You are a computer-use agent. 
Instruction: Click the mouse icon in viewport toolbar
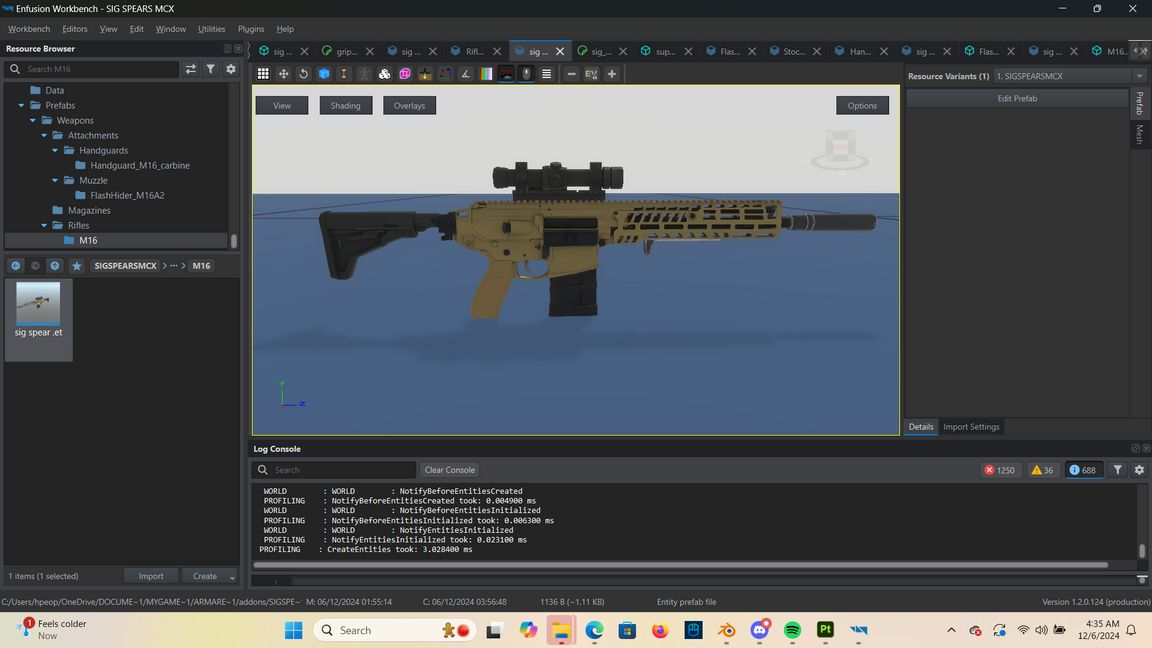(x=526, y=74)
